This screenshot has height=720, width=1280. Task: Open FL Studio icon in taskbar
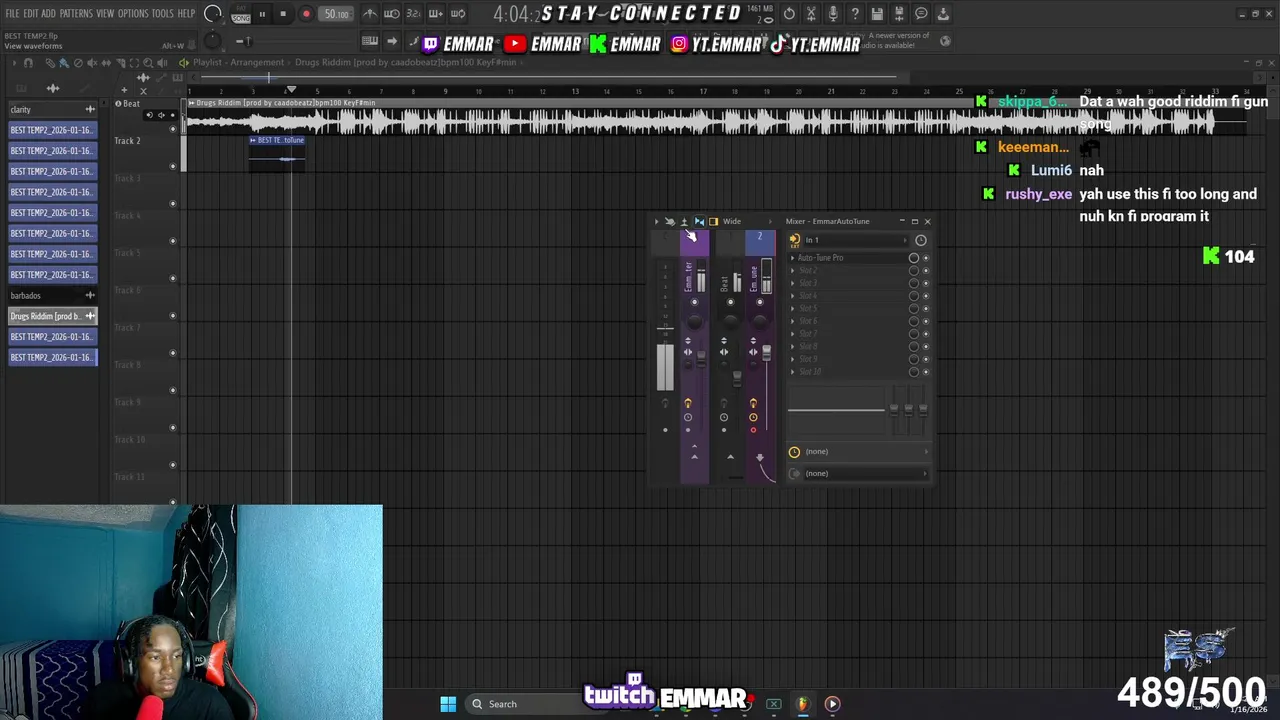coord(802,704)
